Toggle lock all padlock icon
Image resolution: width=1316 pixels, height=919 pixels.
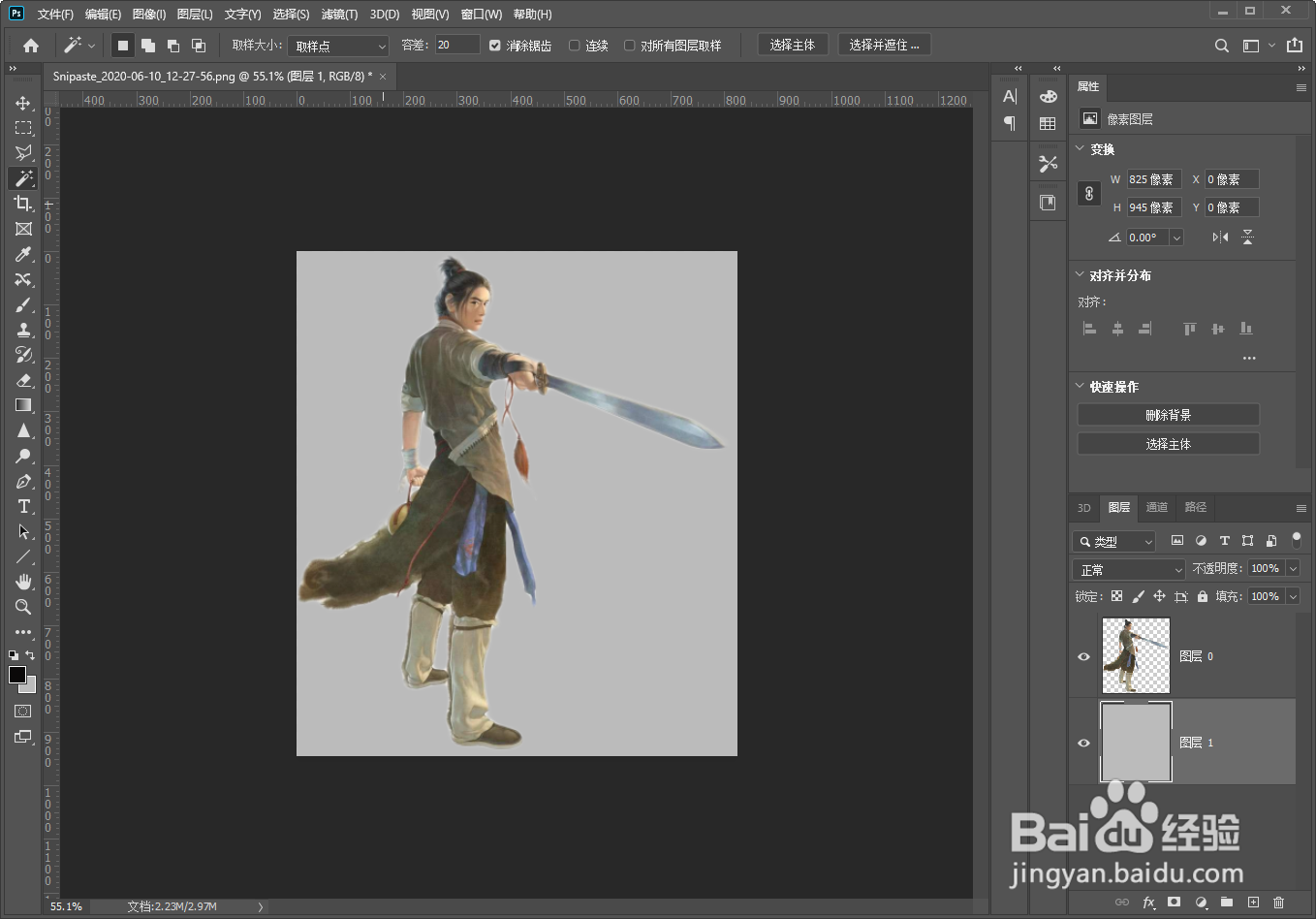tap(1203, 596)
